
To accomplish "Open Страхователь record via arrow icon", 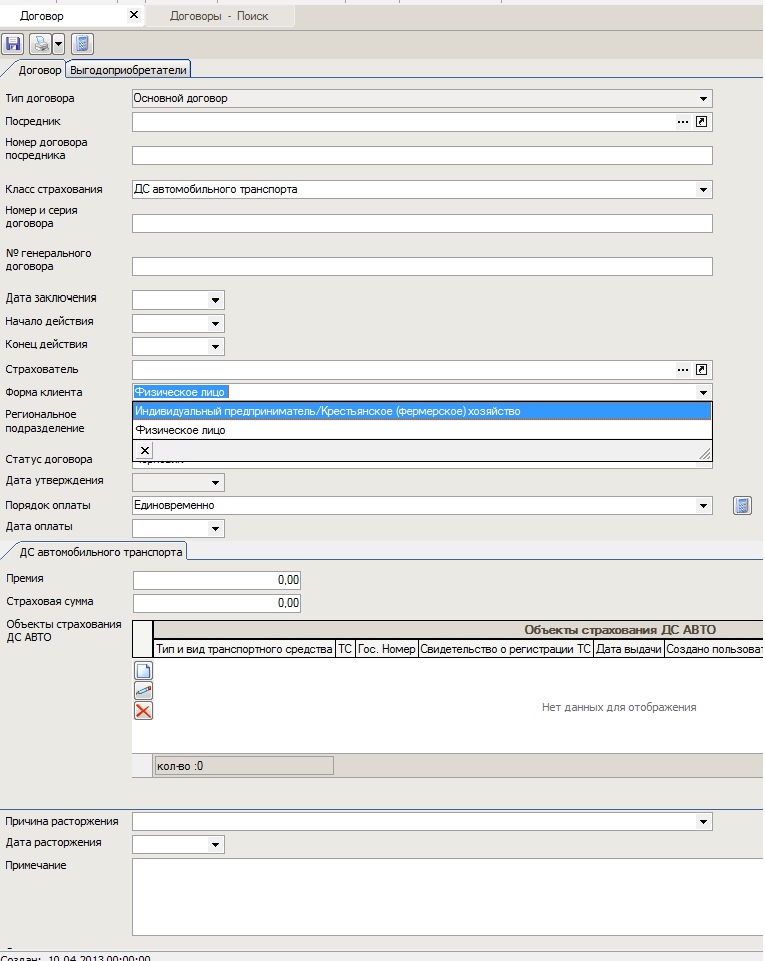I will point(702,369).
